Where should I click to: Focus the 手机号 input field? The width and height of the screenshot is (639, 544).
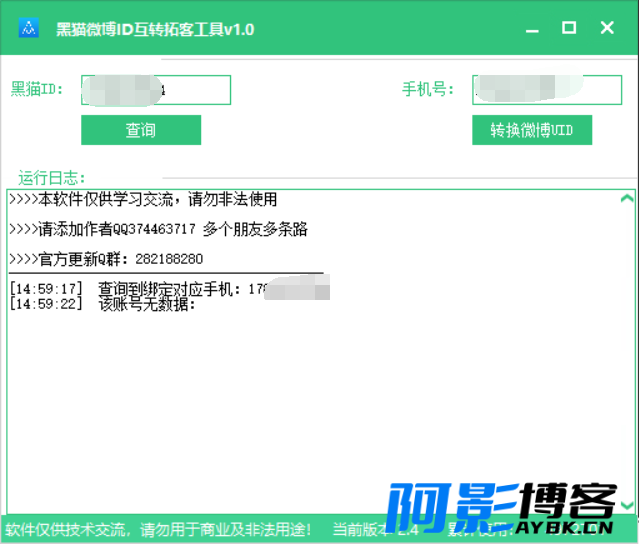point(547,90)
